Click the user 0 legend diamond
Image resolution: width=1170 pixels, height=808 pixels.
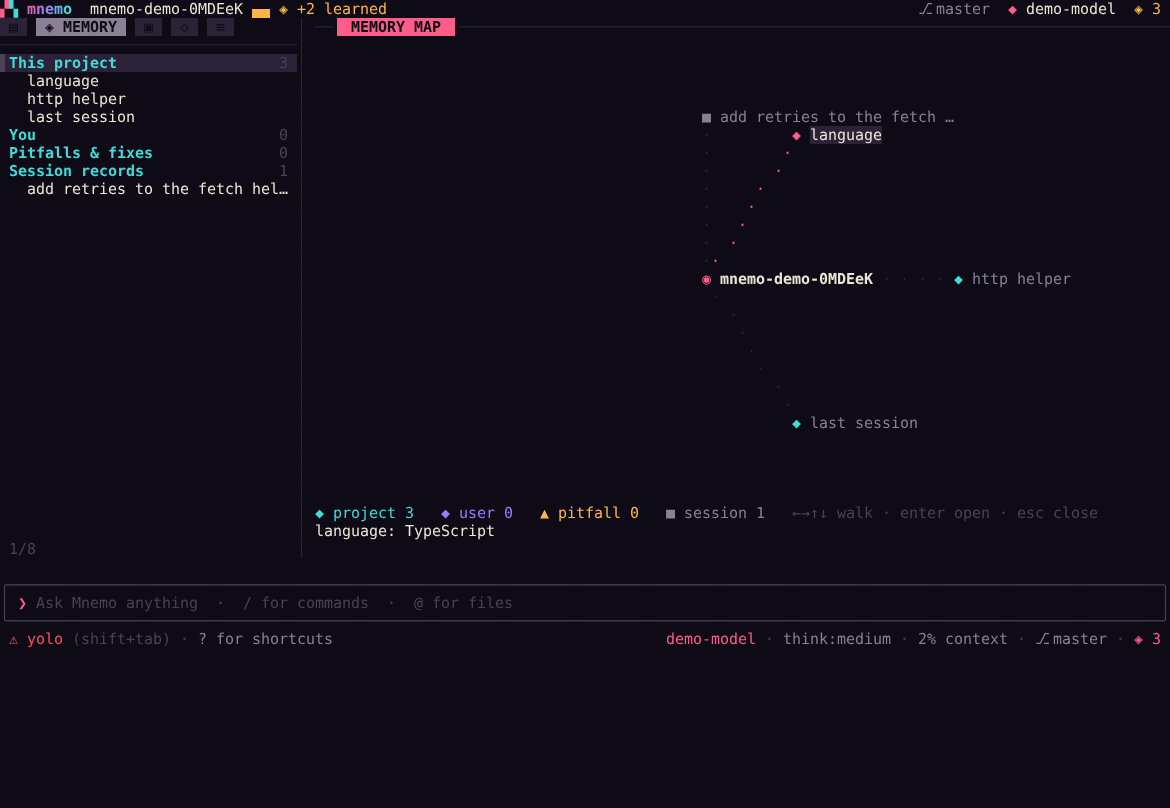(x=445, y=513)
